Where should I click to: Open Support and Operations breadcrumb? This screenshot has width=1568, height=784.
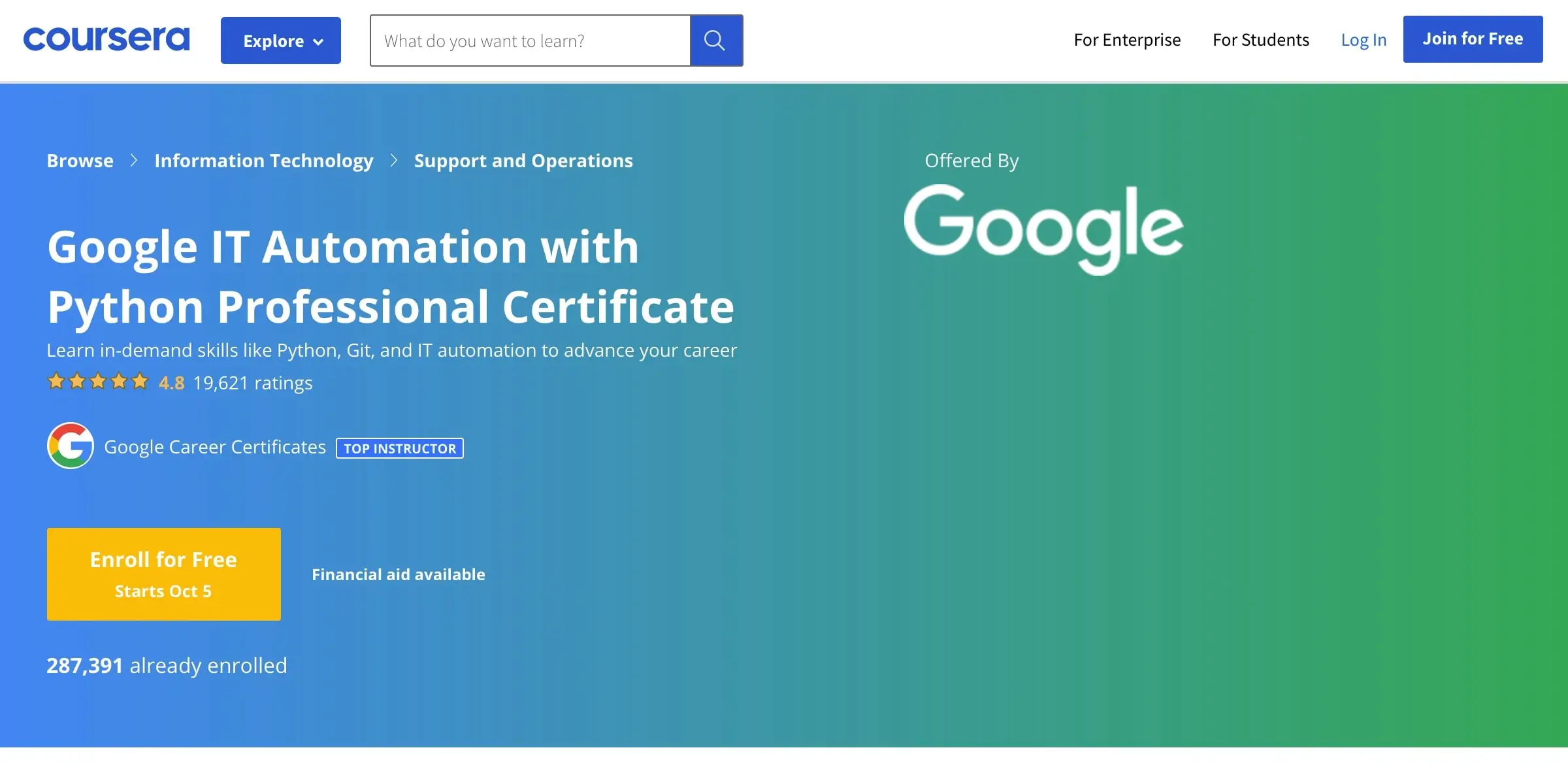[x=523, y=161]
